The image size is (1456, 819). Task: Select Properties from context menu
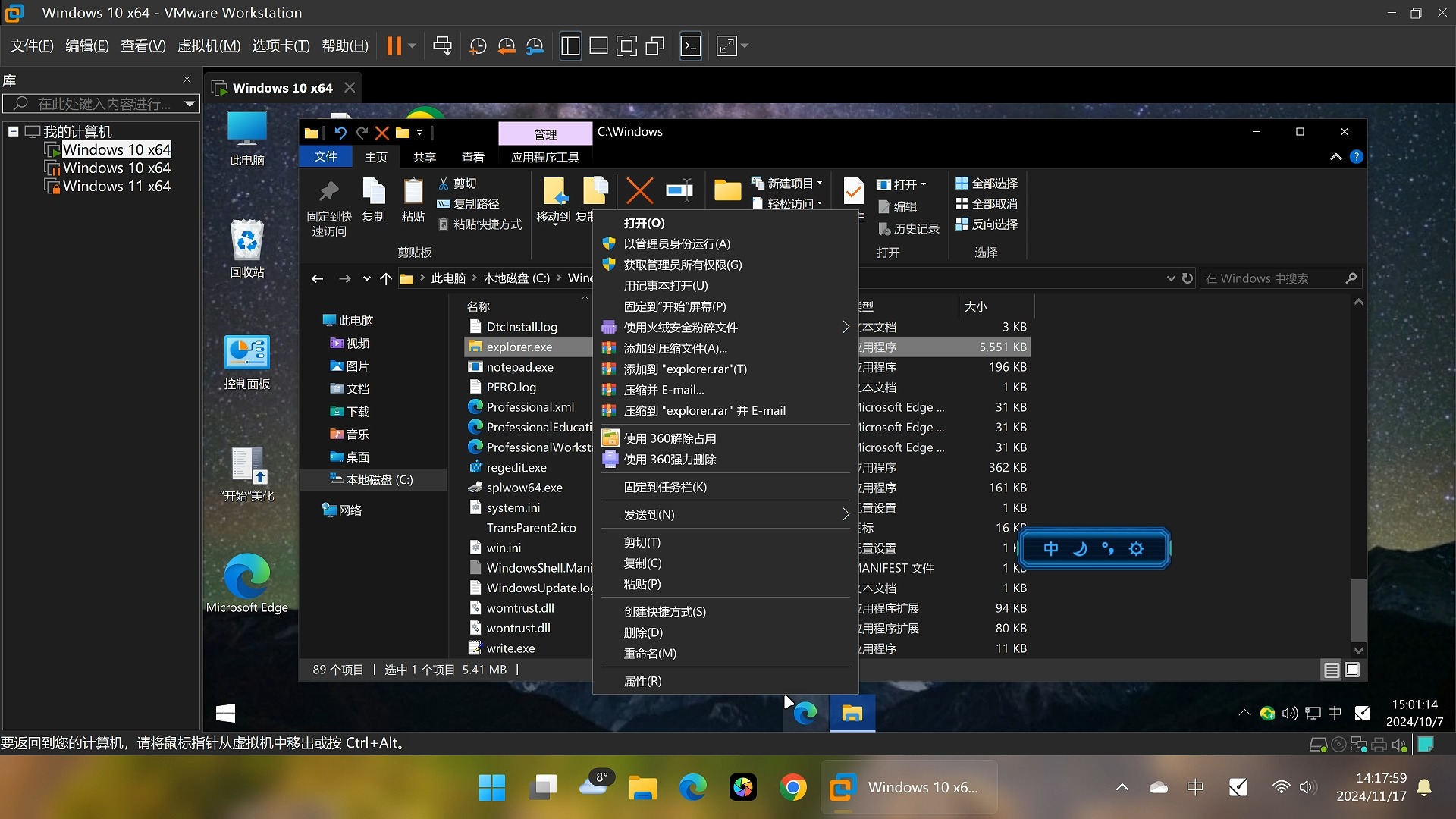click(x=642, y=681)
